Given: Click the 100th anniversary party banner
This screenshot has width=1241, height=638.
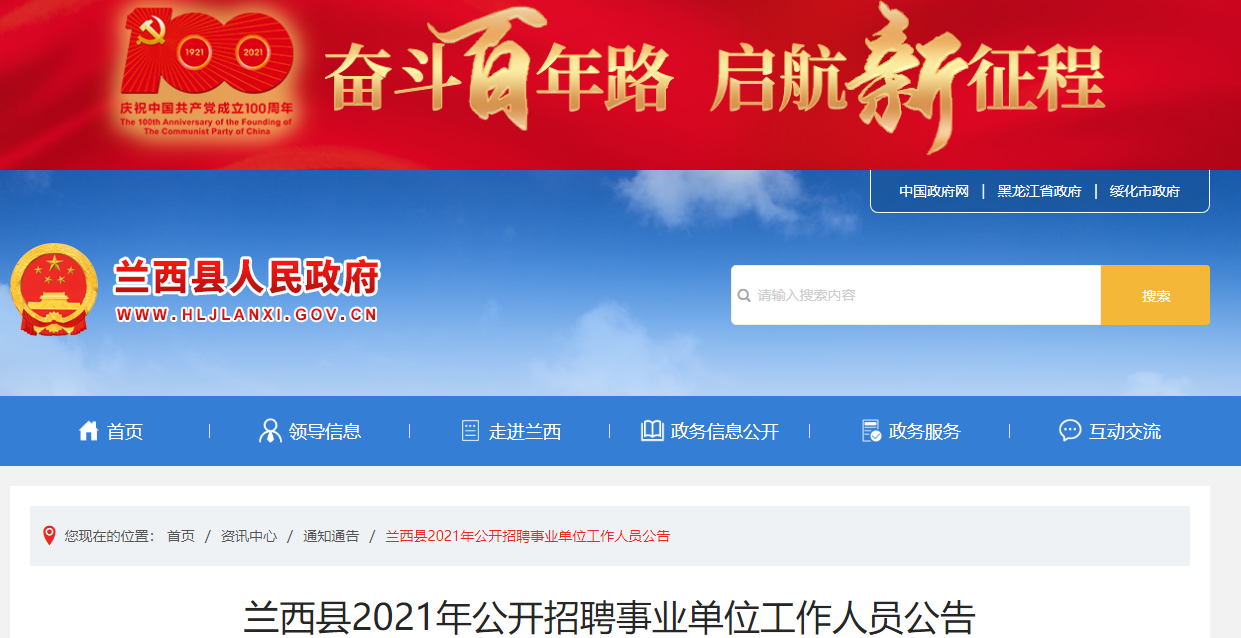Looking at the screenshot, I should (x=620, y=85).
